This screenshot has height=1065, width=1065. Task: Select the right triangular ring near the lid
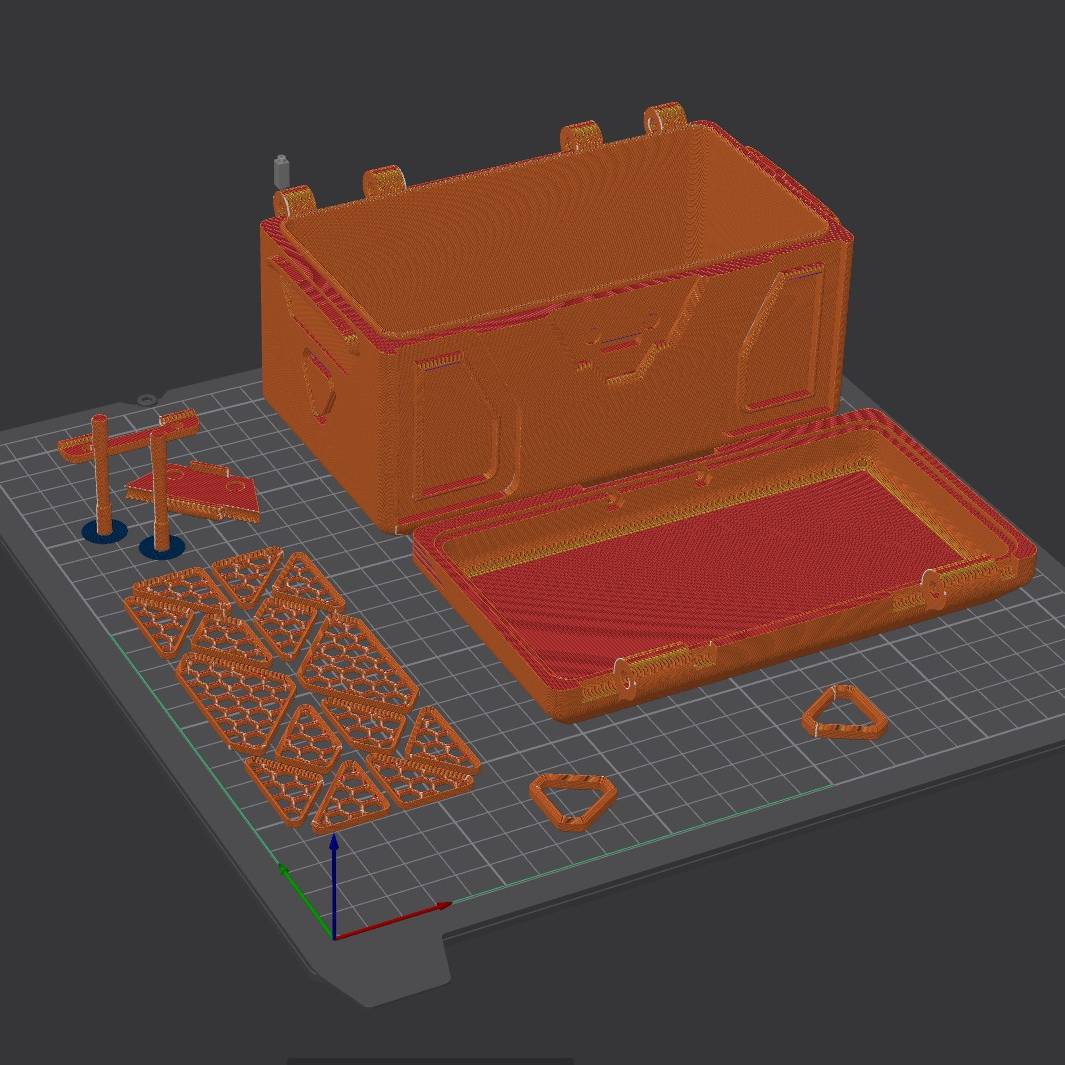845,713
